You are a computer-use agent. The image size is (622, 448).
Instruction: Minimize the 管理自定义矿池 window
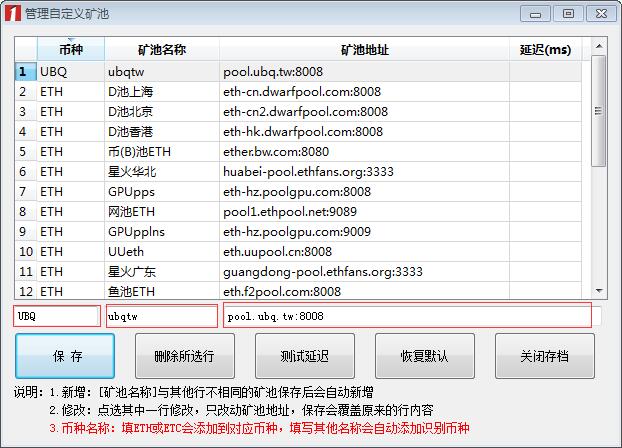point(536,14)
